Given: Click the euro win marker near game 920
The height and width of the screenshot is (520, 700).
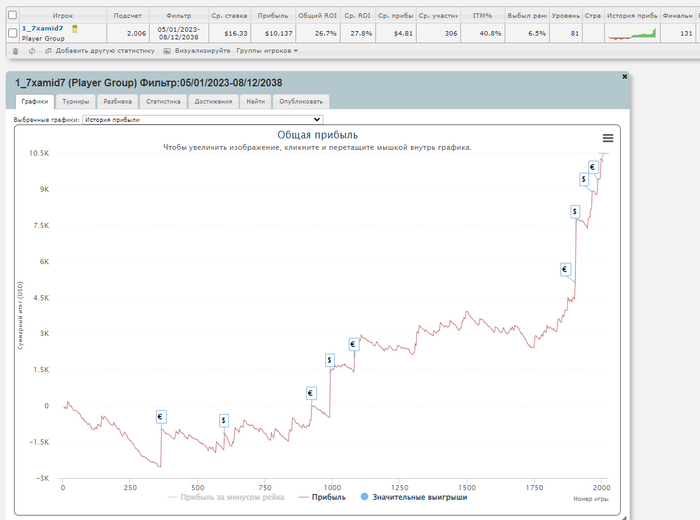Looking at the screenshot, I should [x=311, y=393].
